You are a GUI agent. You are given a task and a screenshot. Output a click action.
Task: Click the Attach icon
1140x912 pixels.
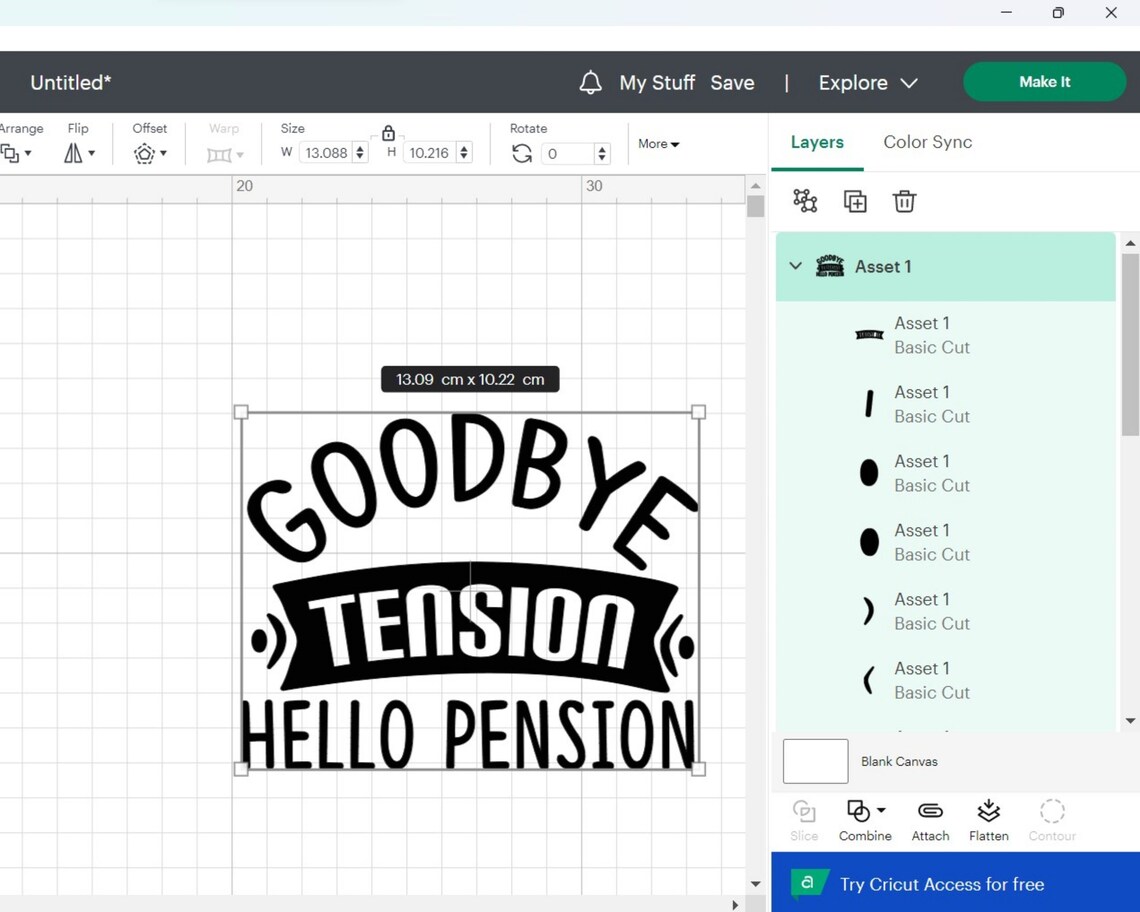tap(930, 818)
